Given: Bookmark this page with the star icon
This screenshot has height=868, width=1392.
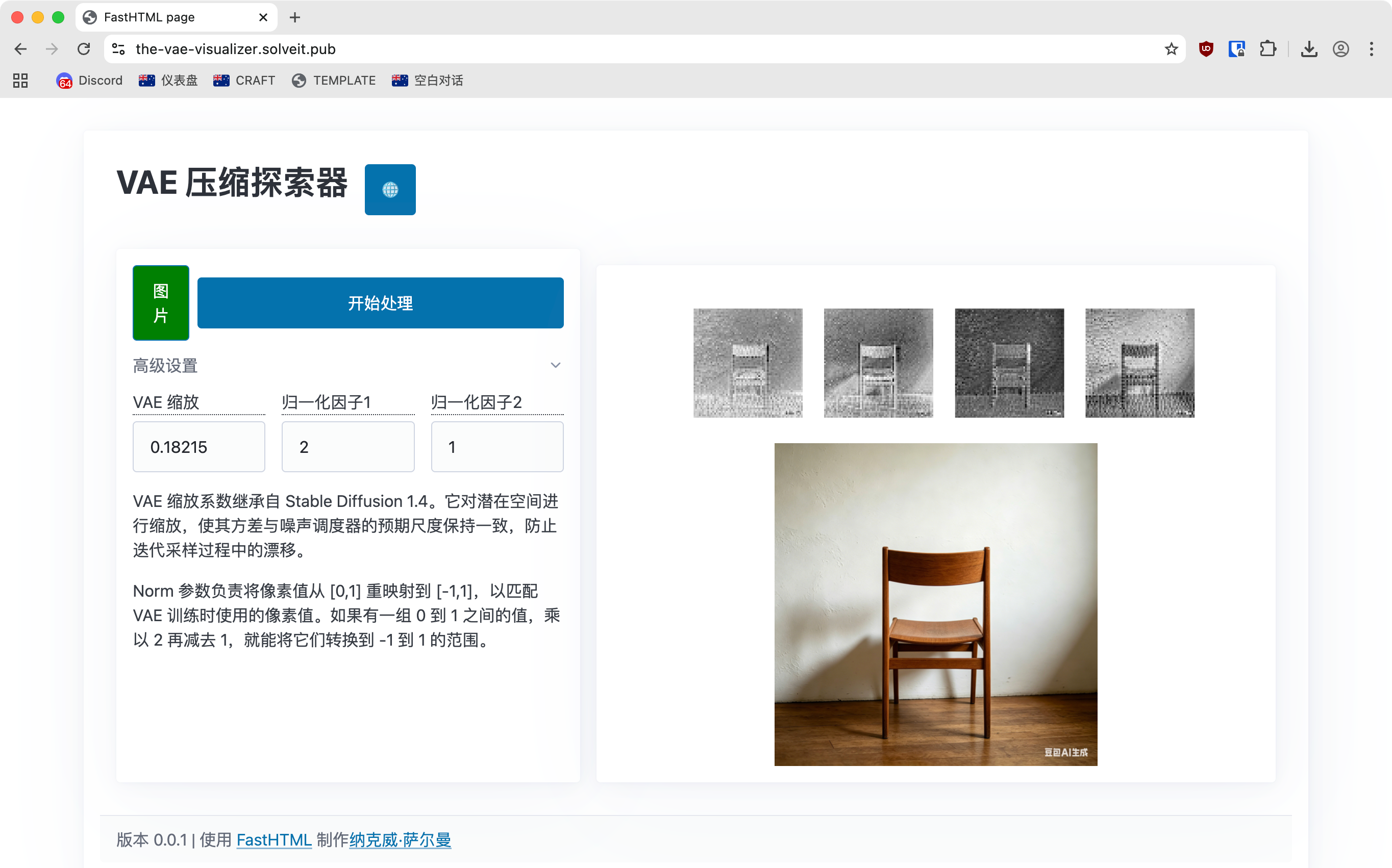Looking at the screenshot, I should pyautogui.click(x=1172, y=49).
